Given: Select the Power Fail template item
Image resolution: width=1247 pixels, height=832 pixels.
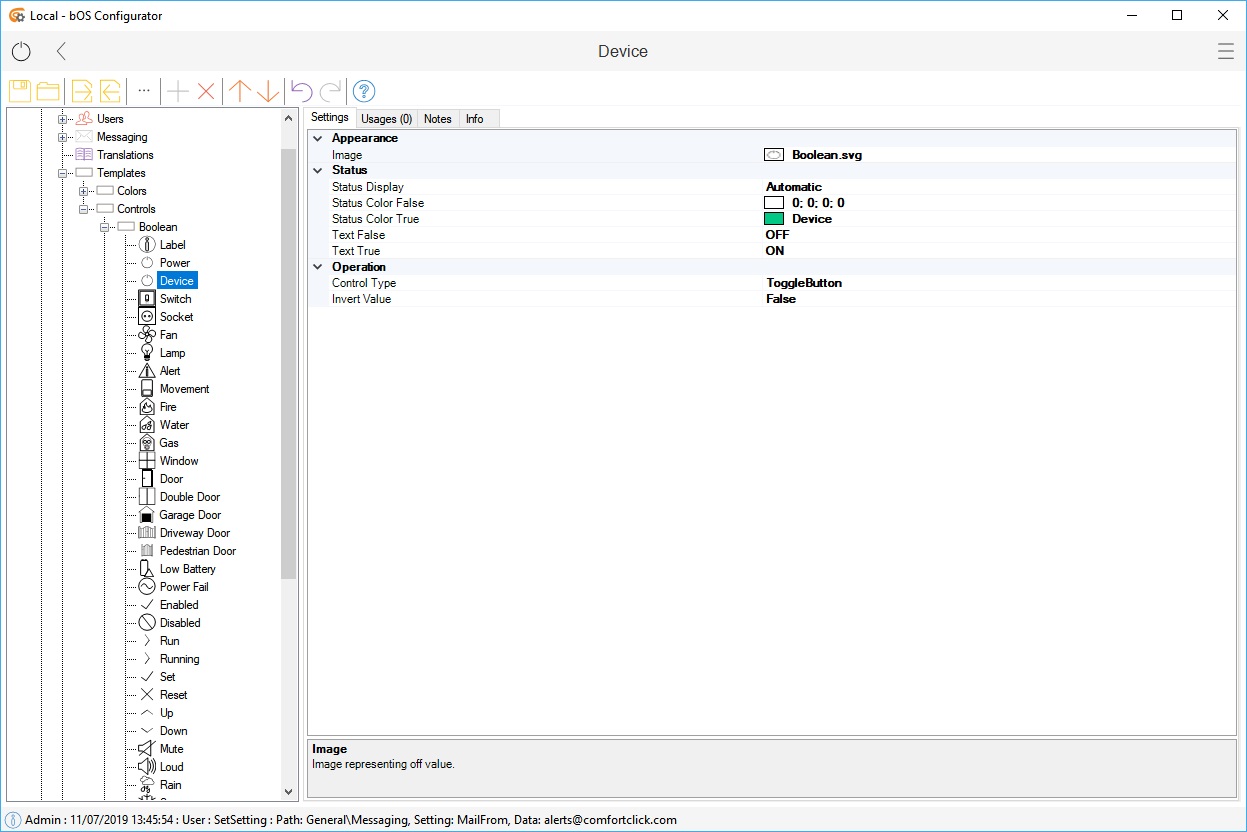Looking at the screenshot, I should click(184, 587).
